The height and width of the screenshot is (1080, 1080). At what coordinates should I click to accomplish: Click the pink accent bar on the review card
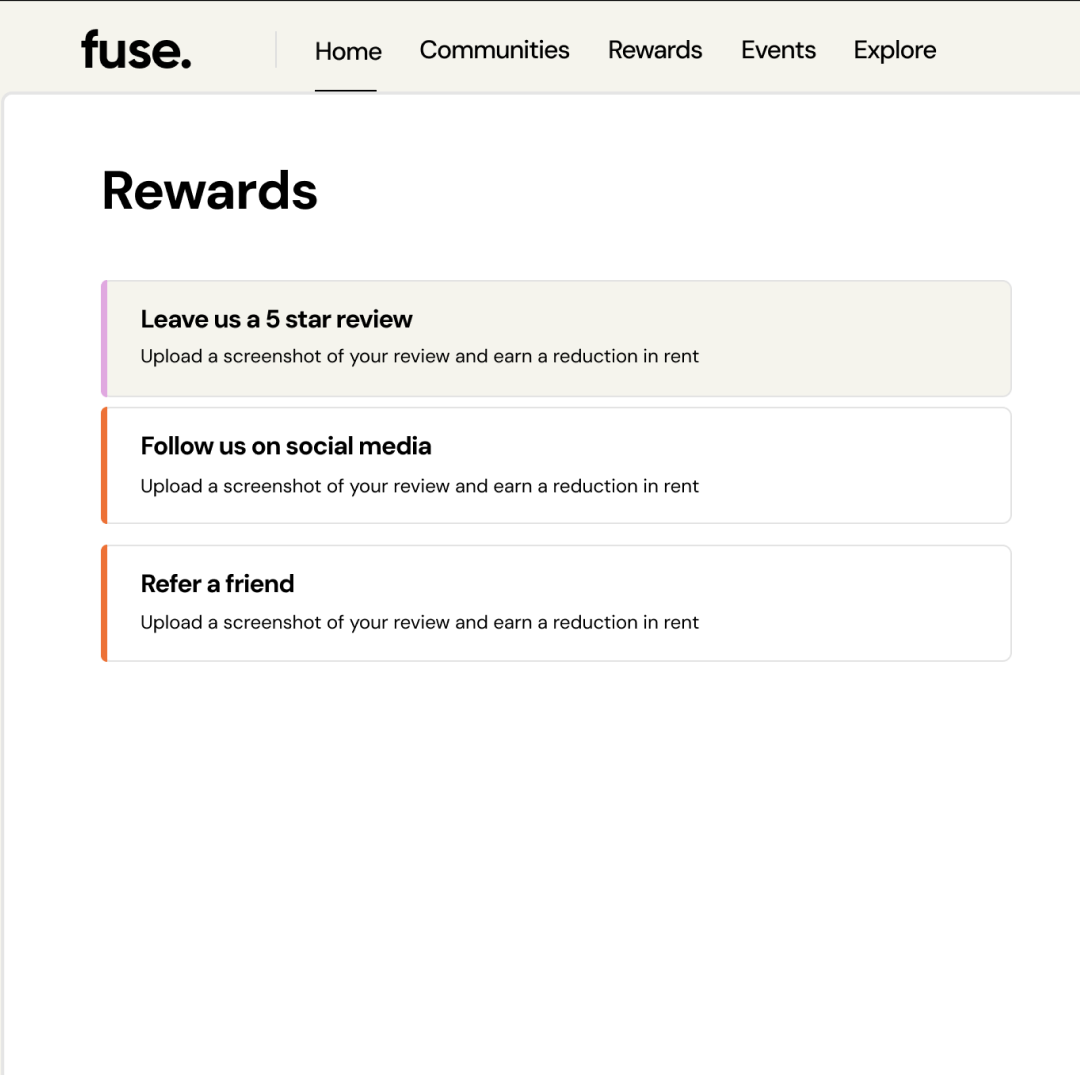pyautogui.click(x=104, y=338)
